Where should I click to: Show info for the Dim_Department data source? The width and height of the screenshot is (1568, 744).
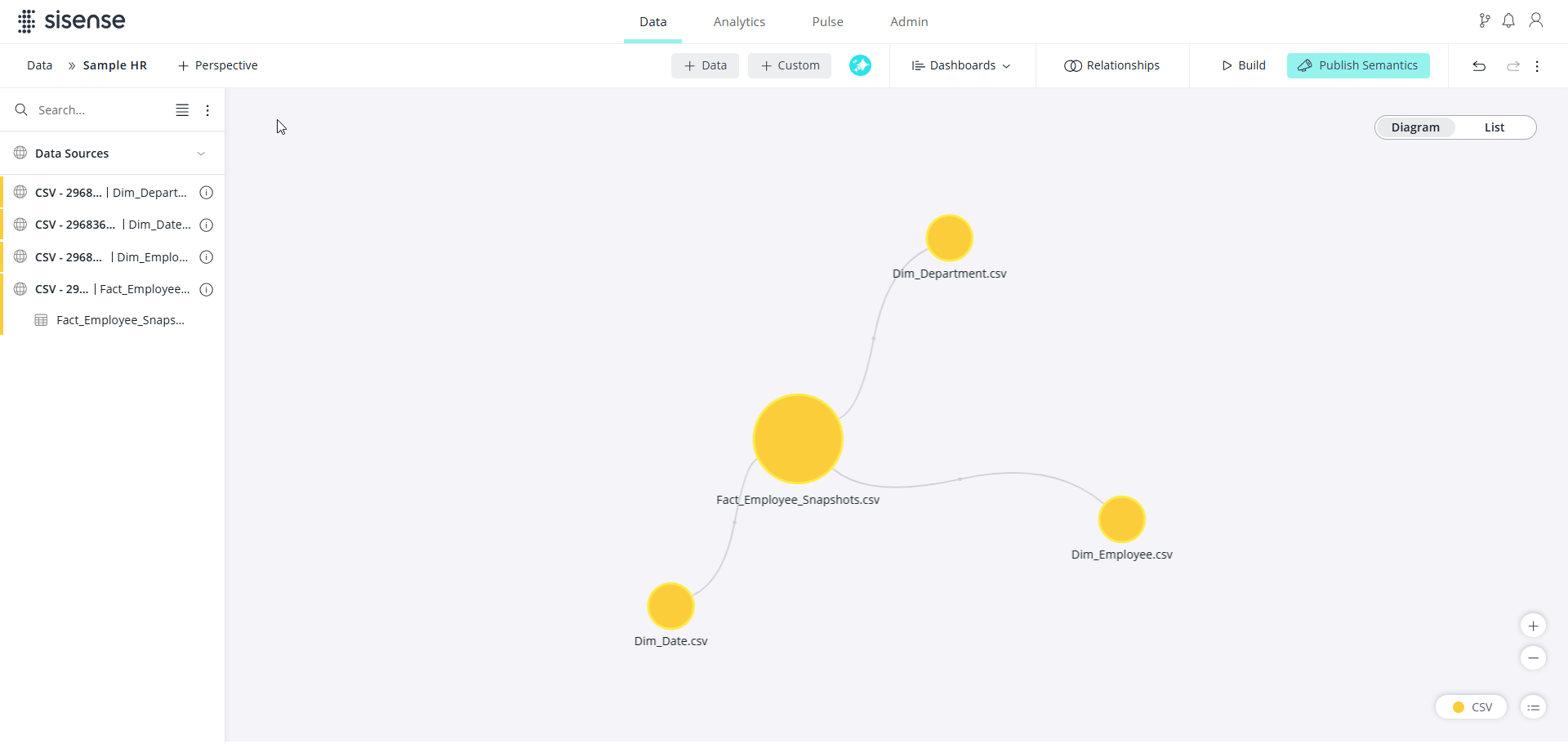(207, 194)
